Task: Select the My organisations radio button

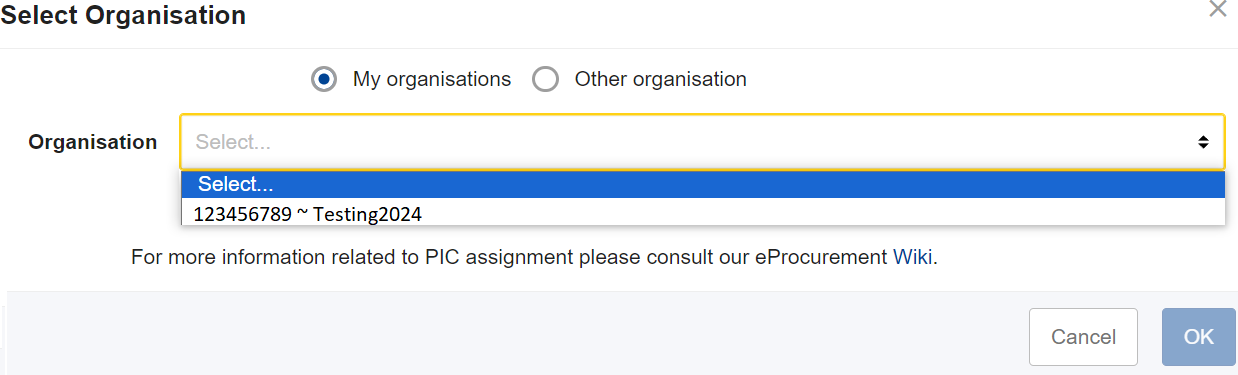Action: (x=323, y=79)
